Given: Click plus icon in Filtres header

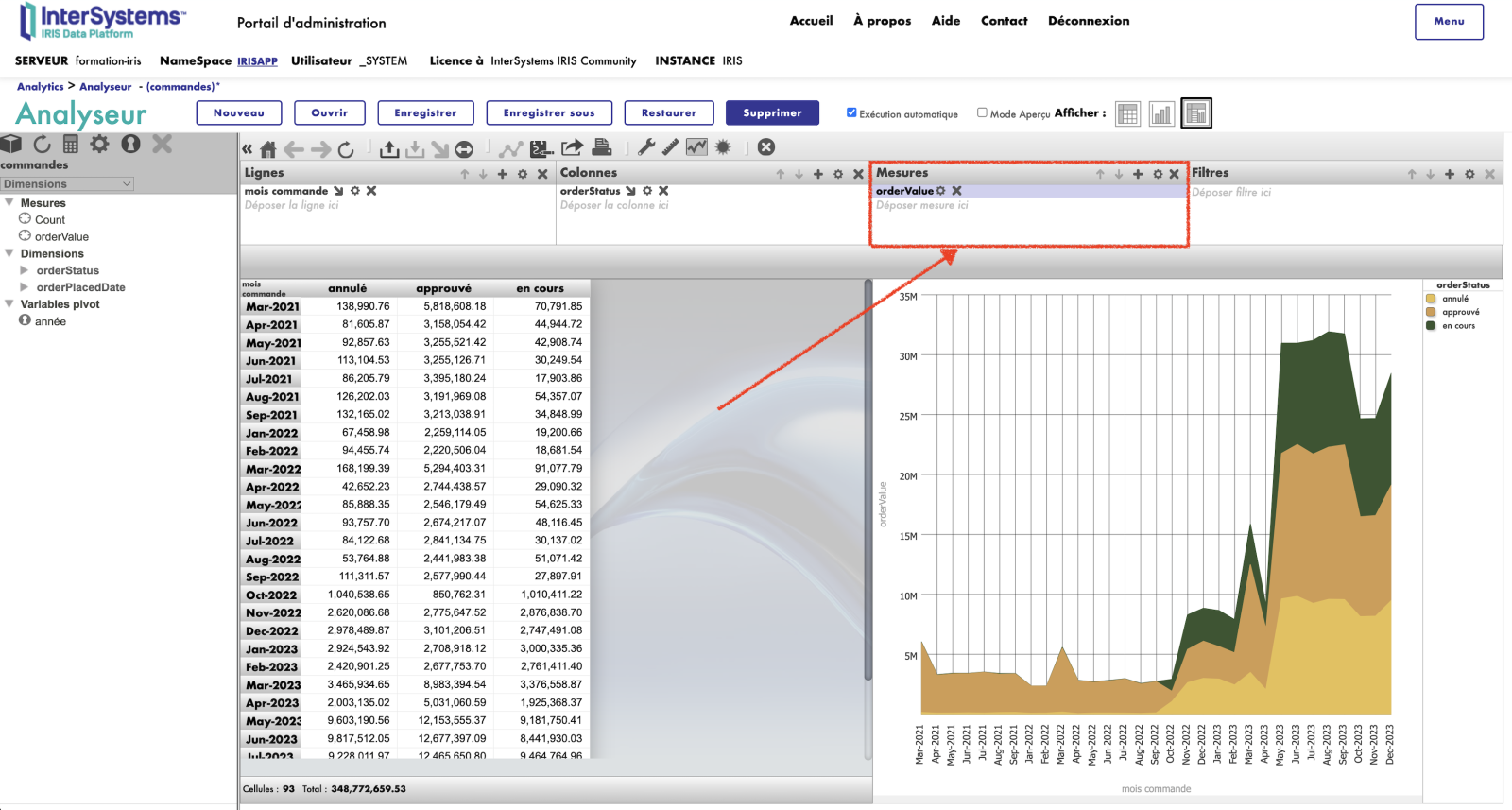Looking at the screenshot, I should tap(1450, 174).
